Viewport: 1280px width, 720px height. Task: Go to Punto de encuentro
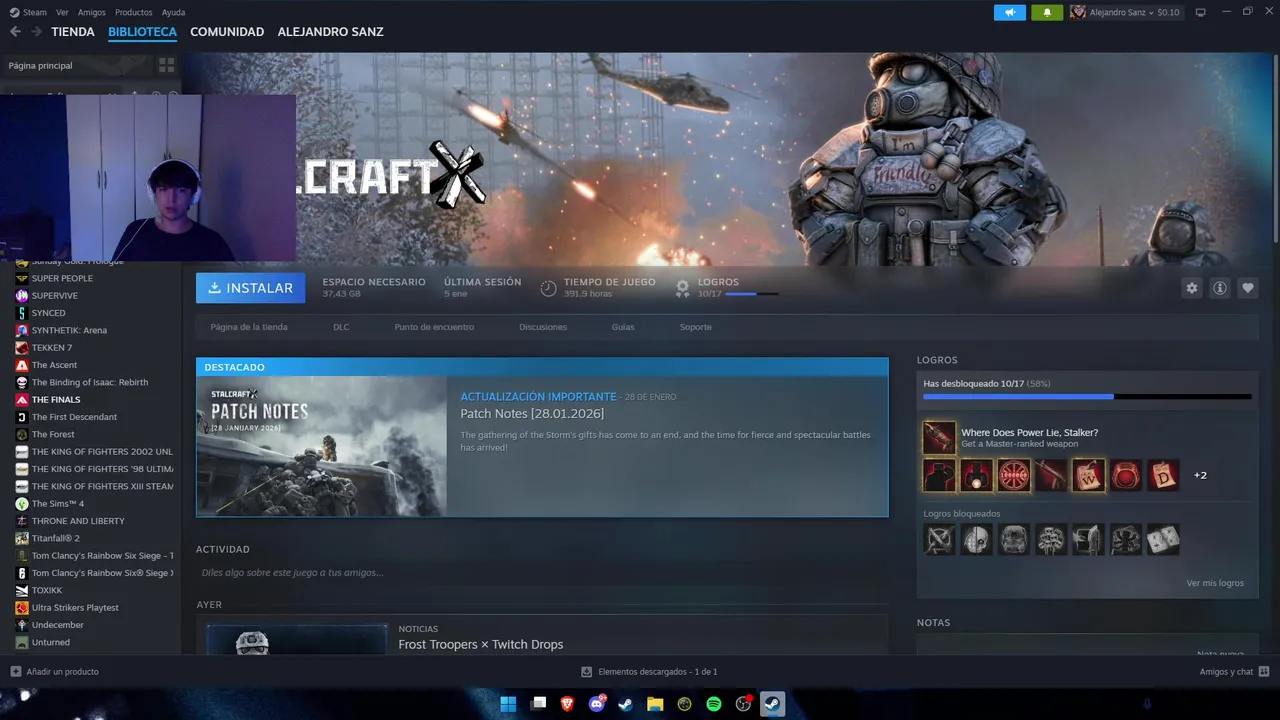tap(434, 327)
